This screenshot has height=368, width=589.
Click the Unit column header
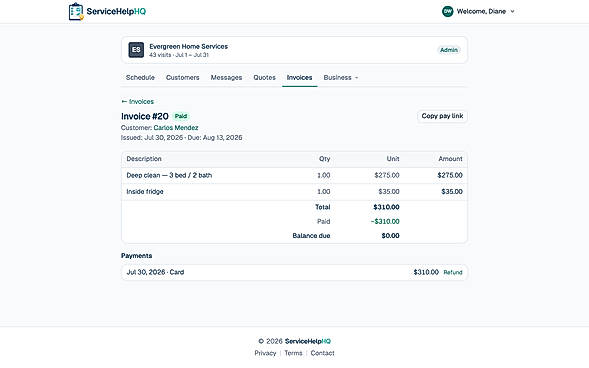[393, 159]
